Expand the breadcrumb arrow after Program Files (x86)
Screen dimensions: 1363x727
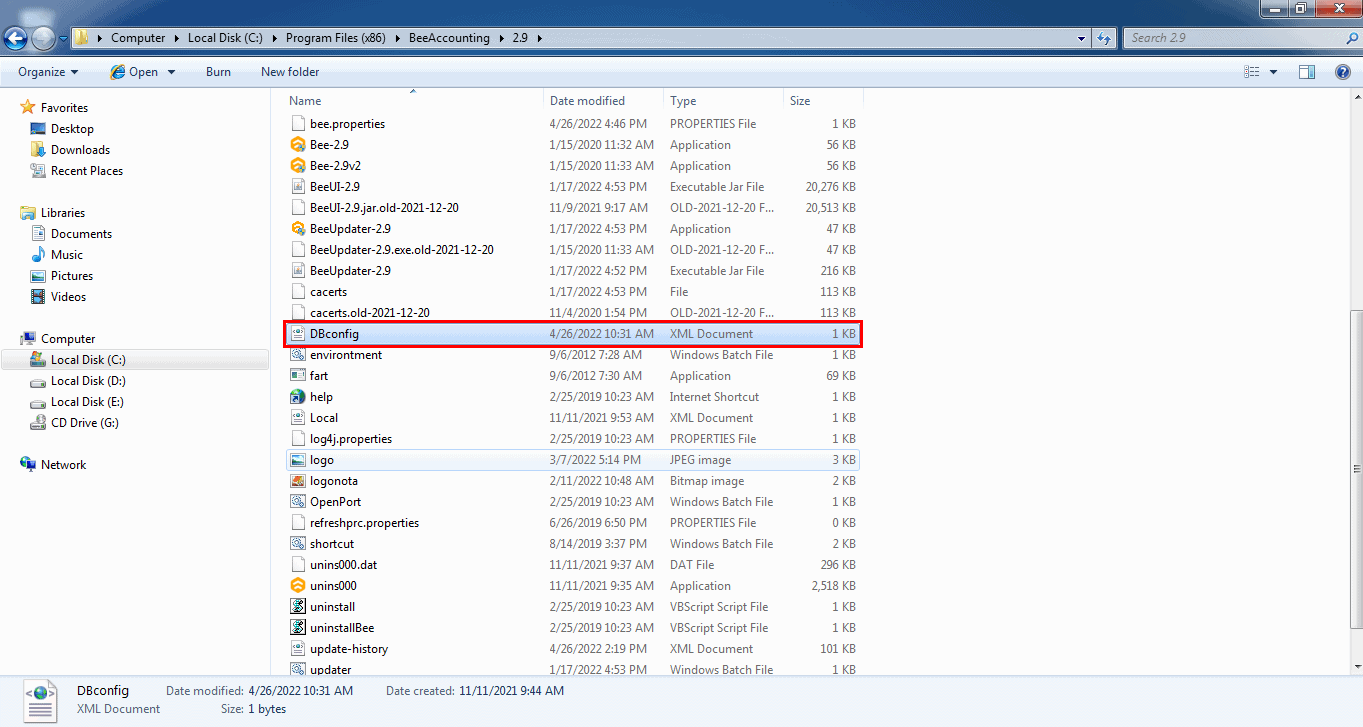click(x=397, y=38)
